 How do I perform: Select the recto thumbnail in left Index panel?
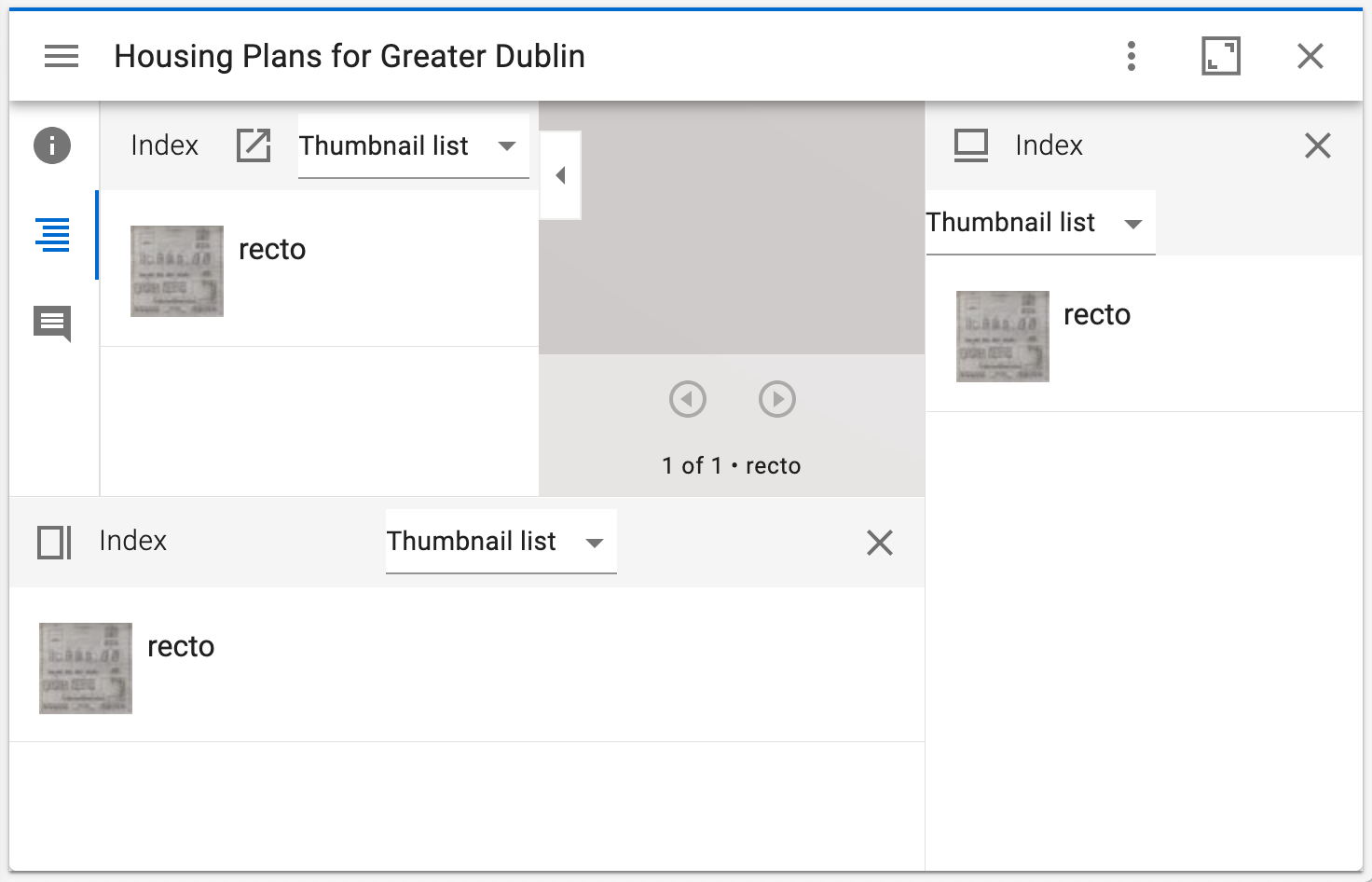(176, 270)
